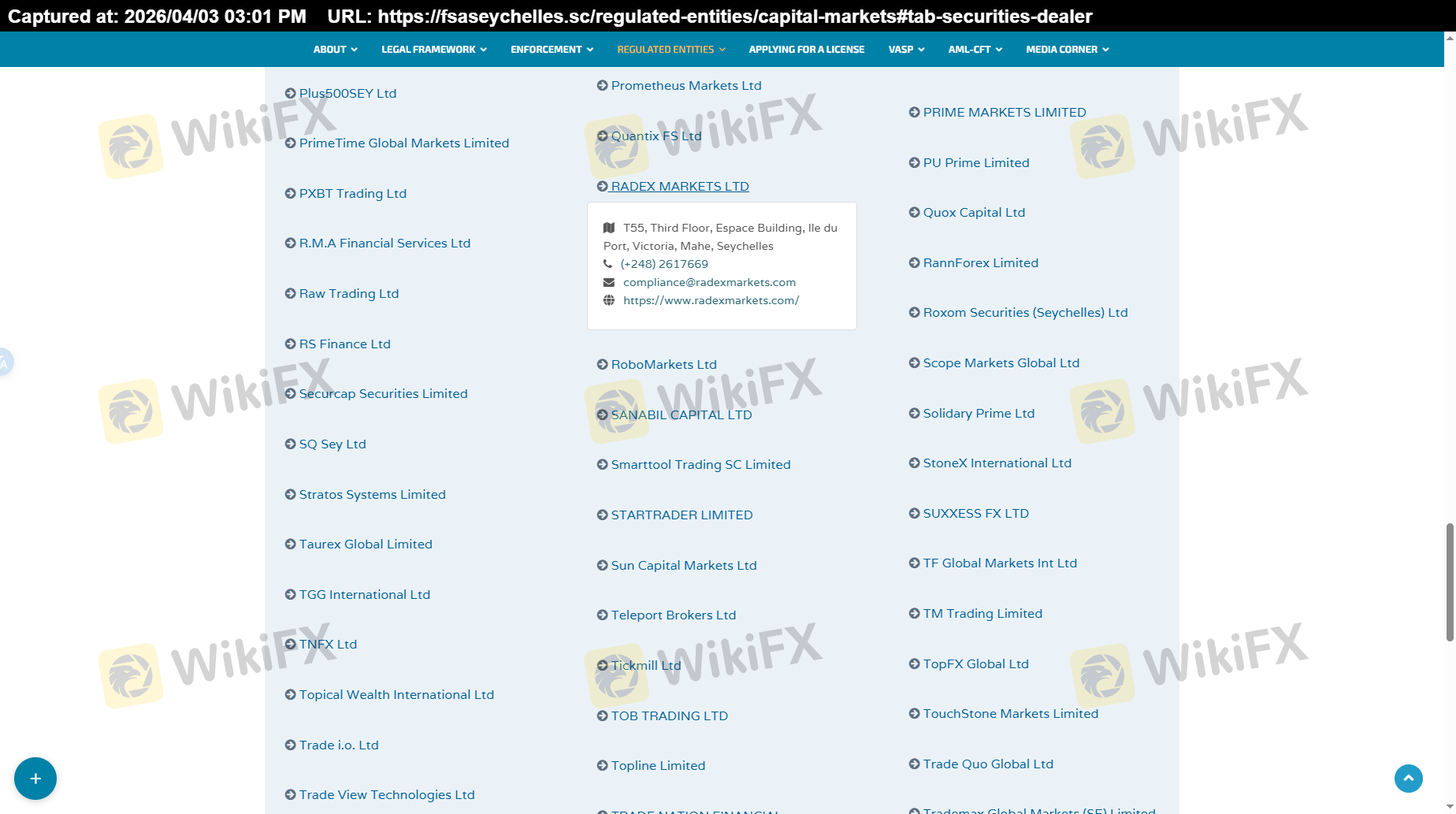
Task: Click the map icon beside the RADEX address
Action: (609, 228)
